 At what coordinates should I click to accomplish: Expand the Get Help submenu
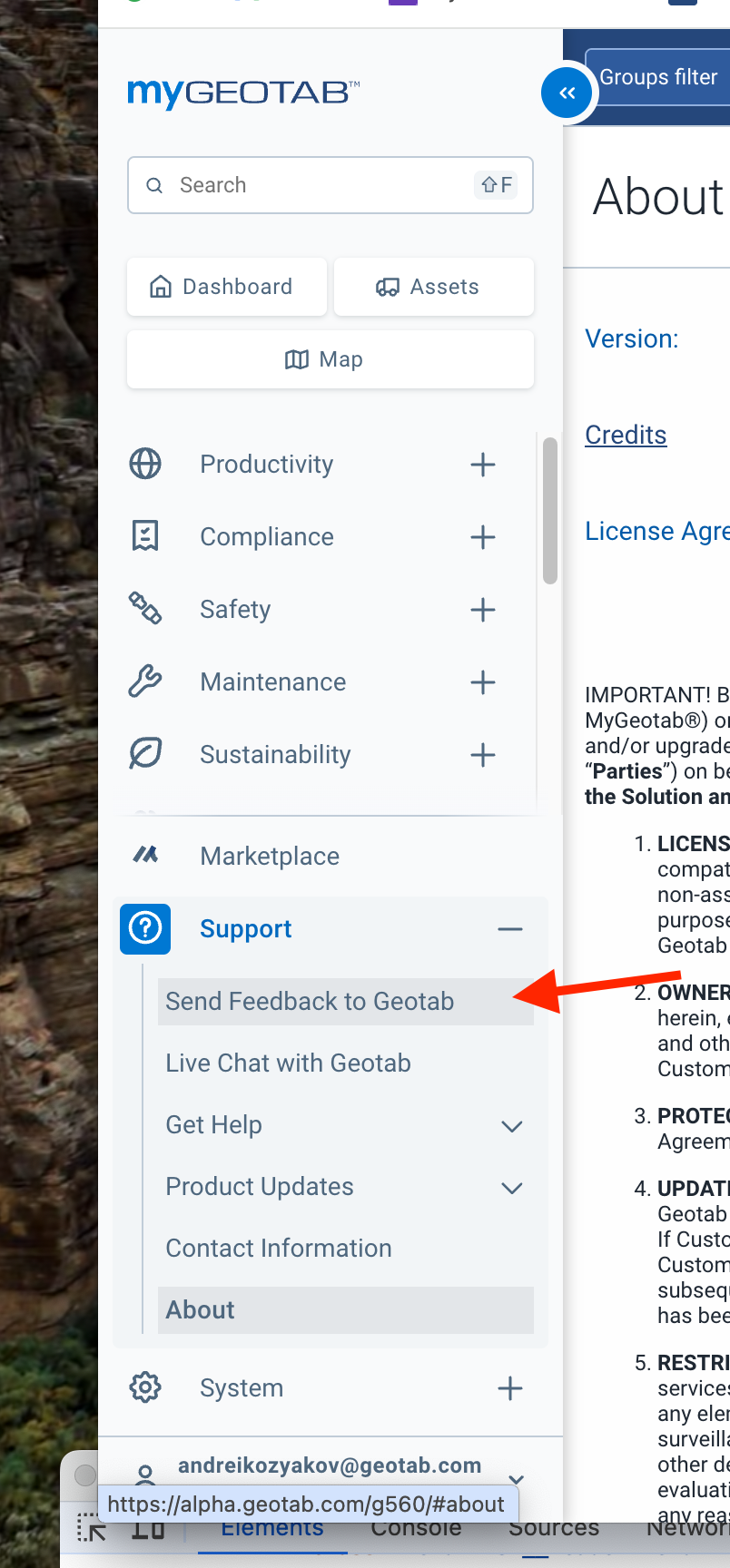point(511,1125)
